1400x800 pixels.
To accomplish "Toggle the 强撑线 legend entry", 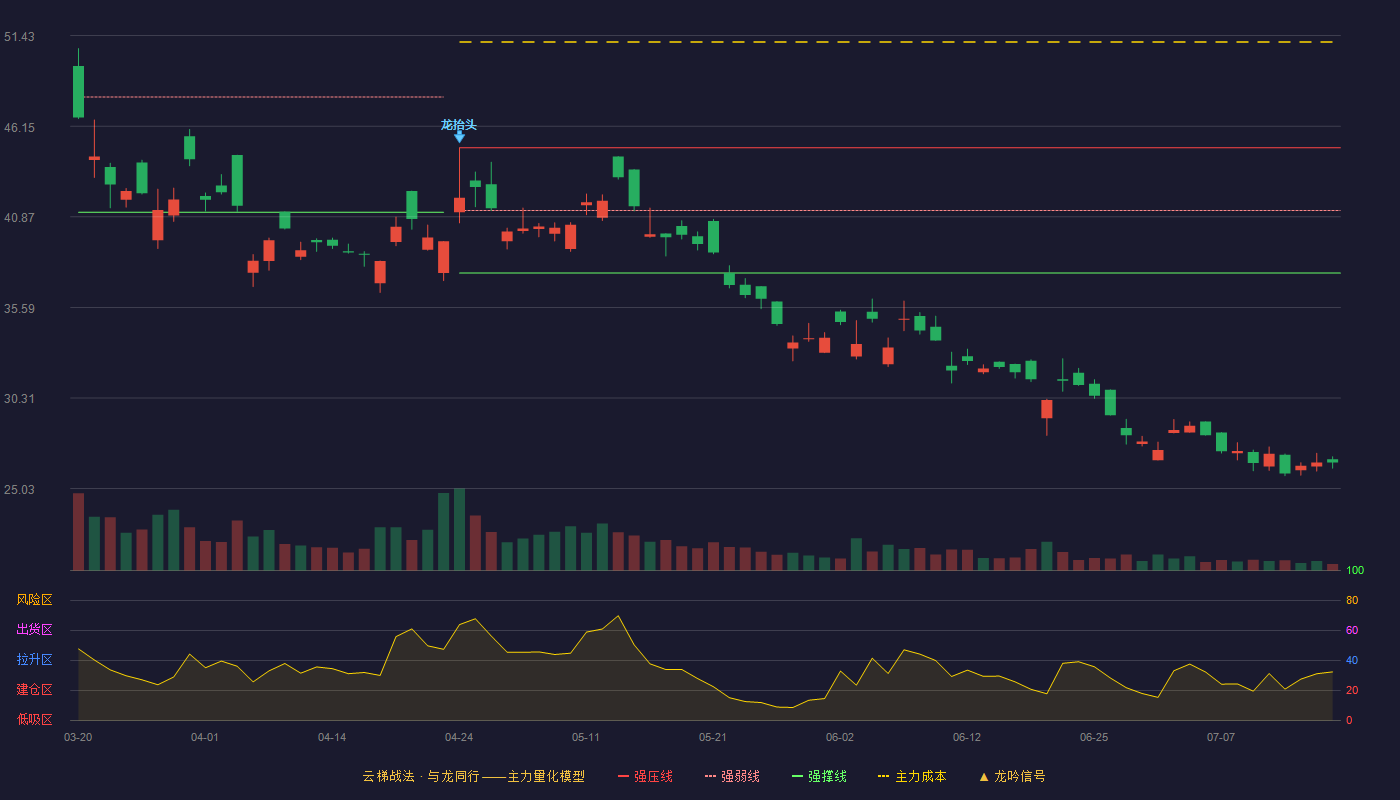I will tap(819, 776).
